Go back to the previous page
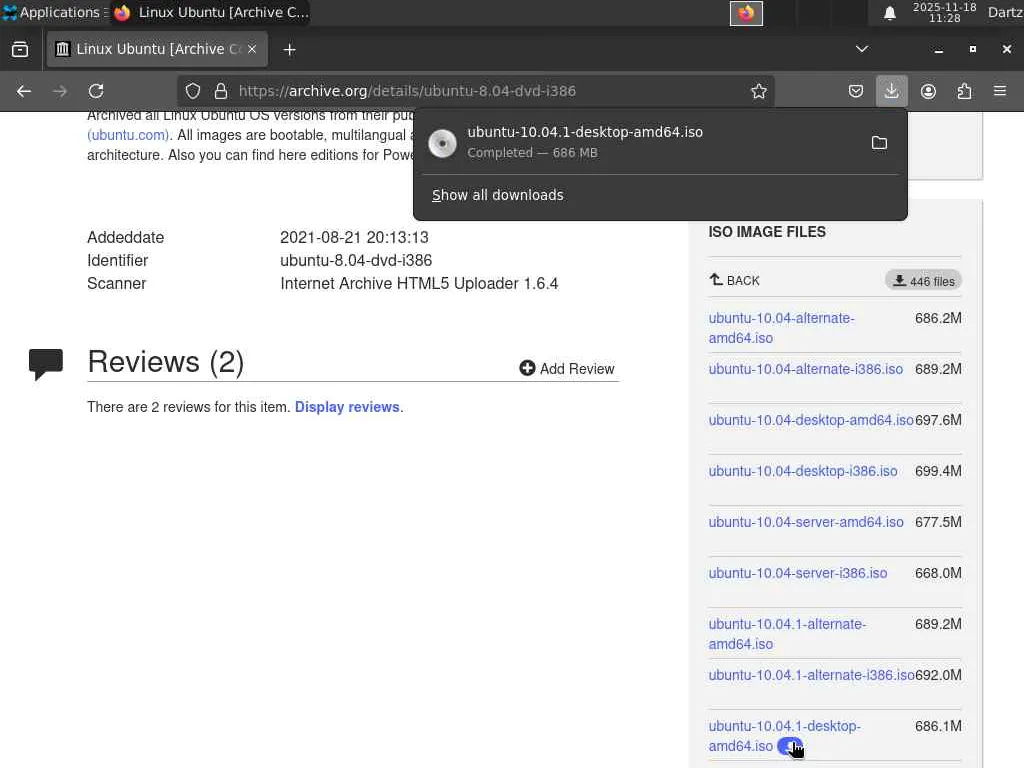Viewport: 1024px width, 768px height. 24,91
